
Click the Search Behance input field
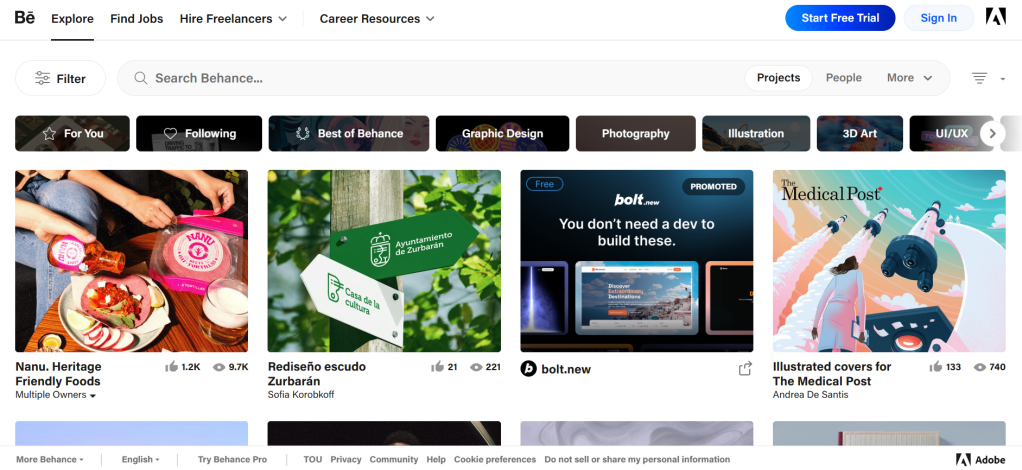coord(440,78)
